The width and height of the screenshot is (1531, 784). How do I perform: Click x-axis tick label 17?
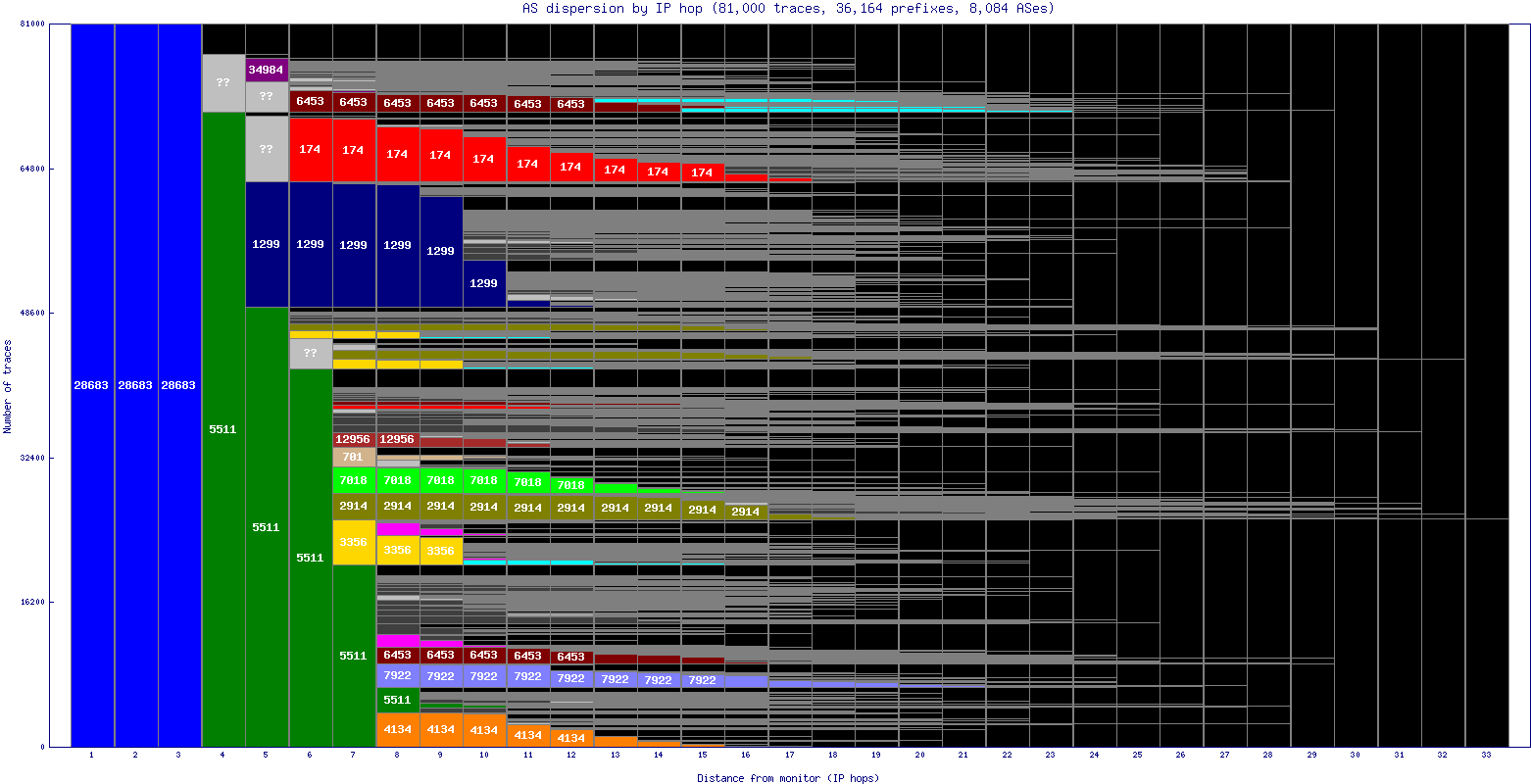click(789, 756)
